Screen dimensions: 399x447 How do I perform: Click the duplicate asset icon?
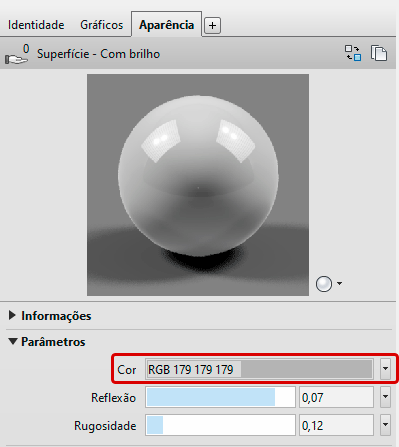point(379,53)
